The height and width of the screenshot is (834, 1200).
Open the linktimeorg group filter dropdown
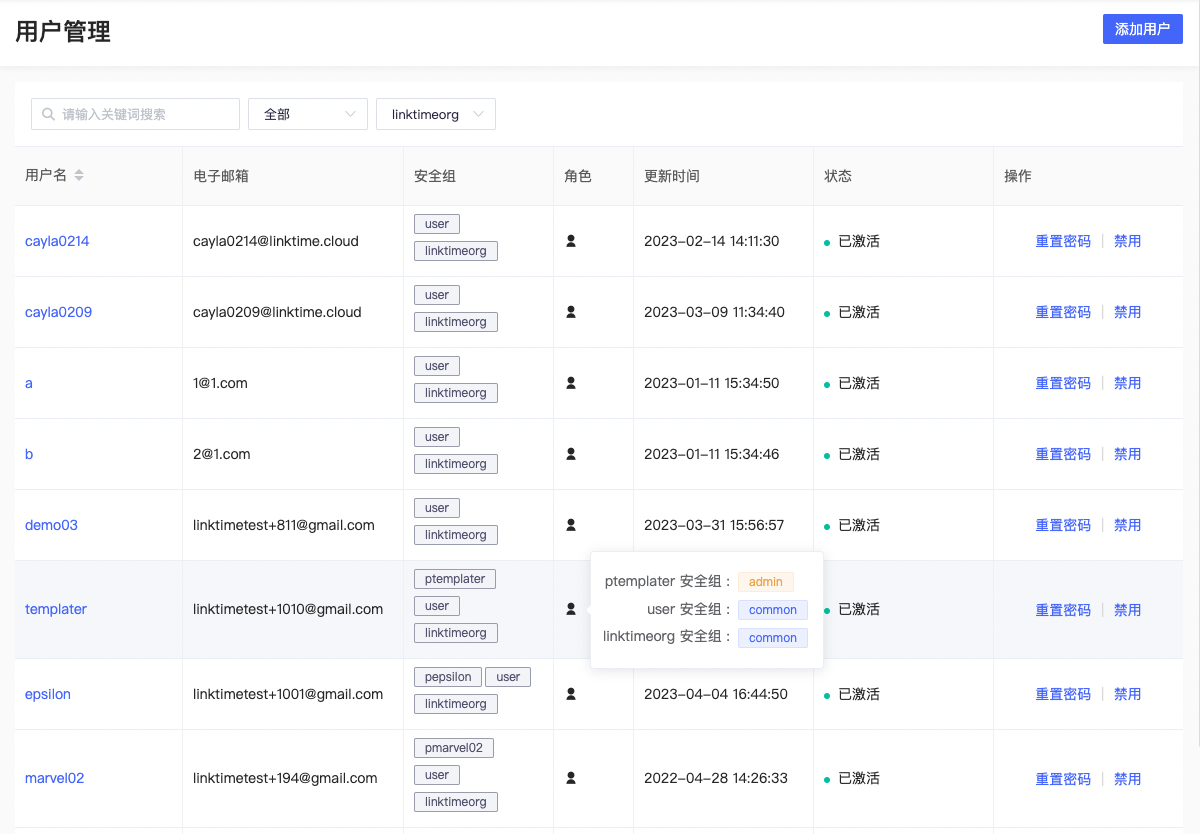[436, 114]
